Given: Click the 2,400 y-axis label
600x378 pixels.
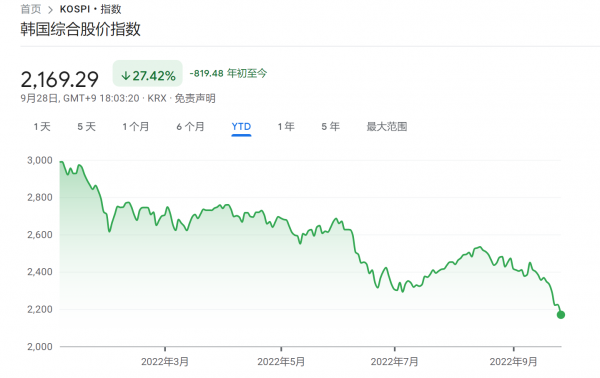Looking at the screenshot, I should (40, 272).
